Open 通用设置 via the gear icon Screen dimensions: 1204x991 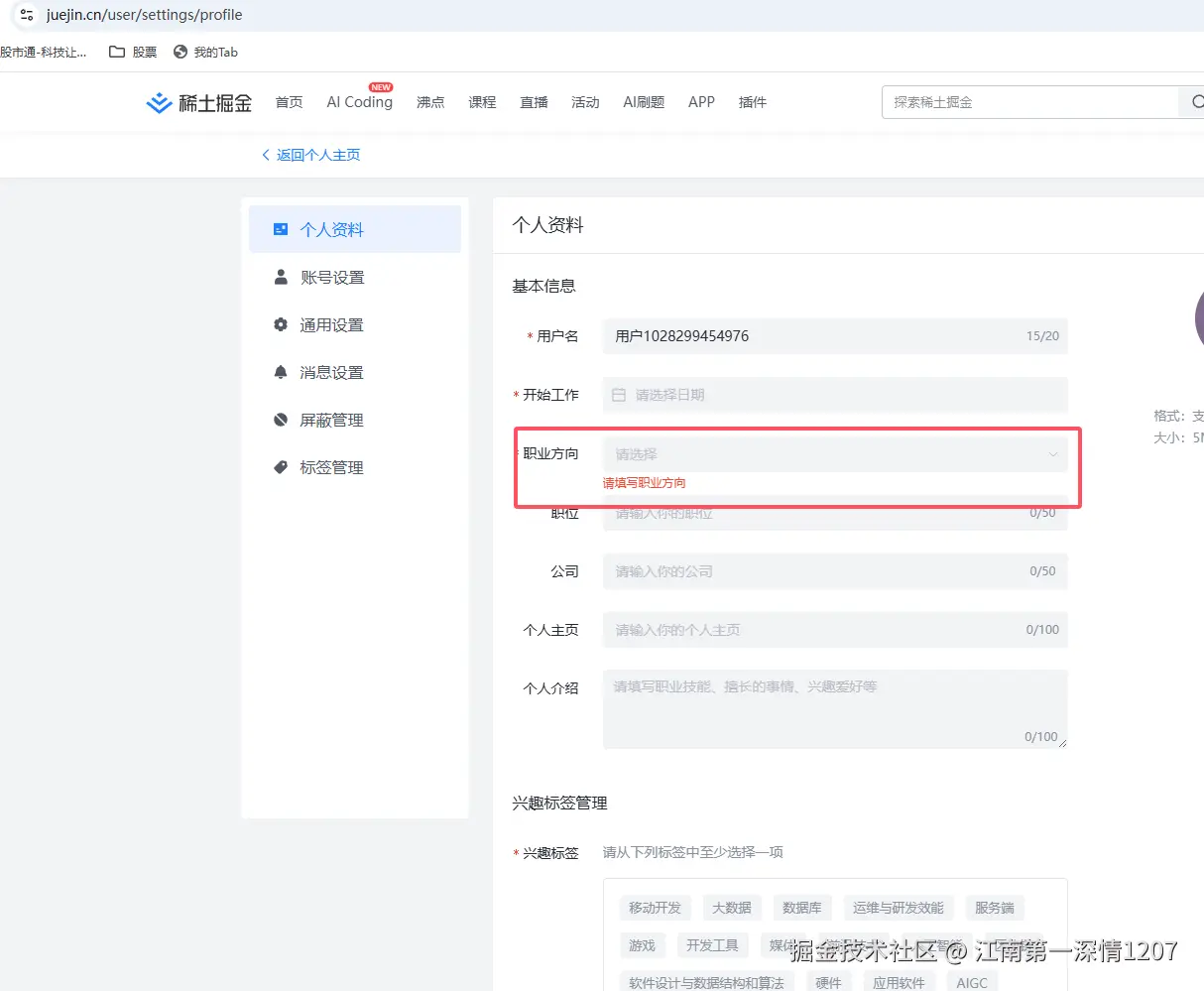(282, 324)
